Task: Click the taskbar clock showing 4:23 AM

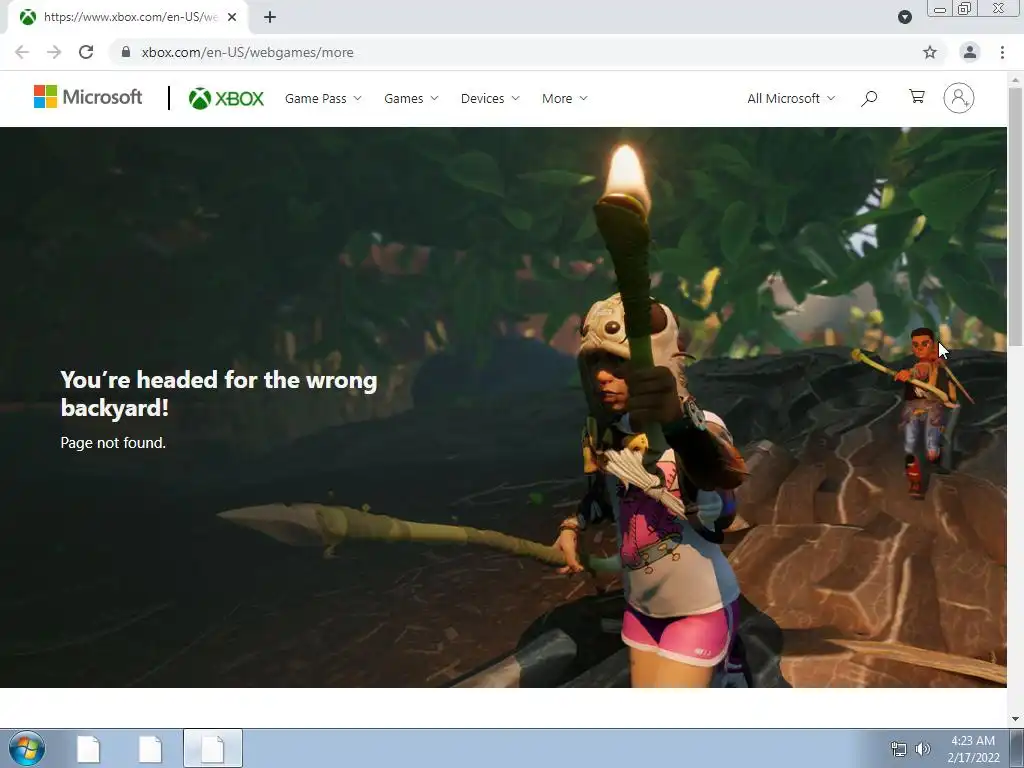Action: click(973, 749)
